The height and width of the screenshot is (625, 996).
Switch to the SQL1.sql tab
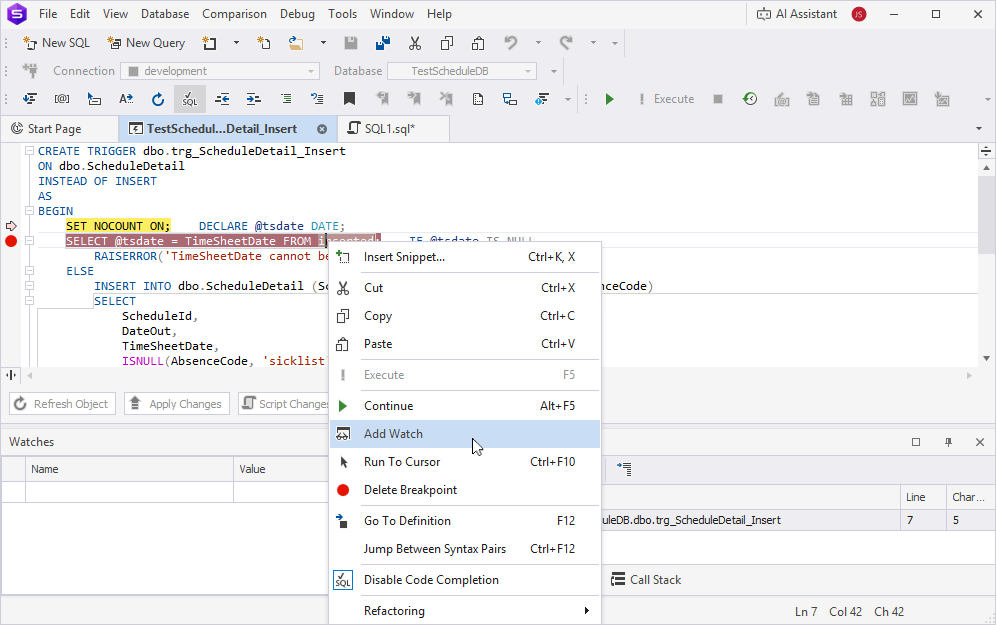(389, 129)
